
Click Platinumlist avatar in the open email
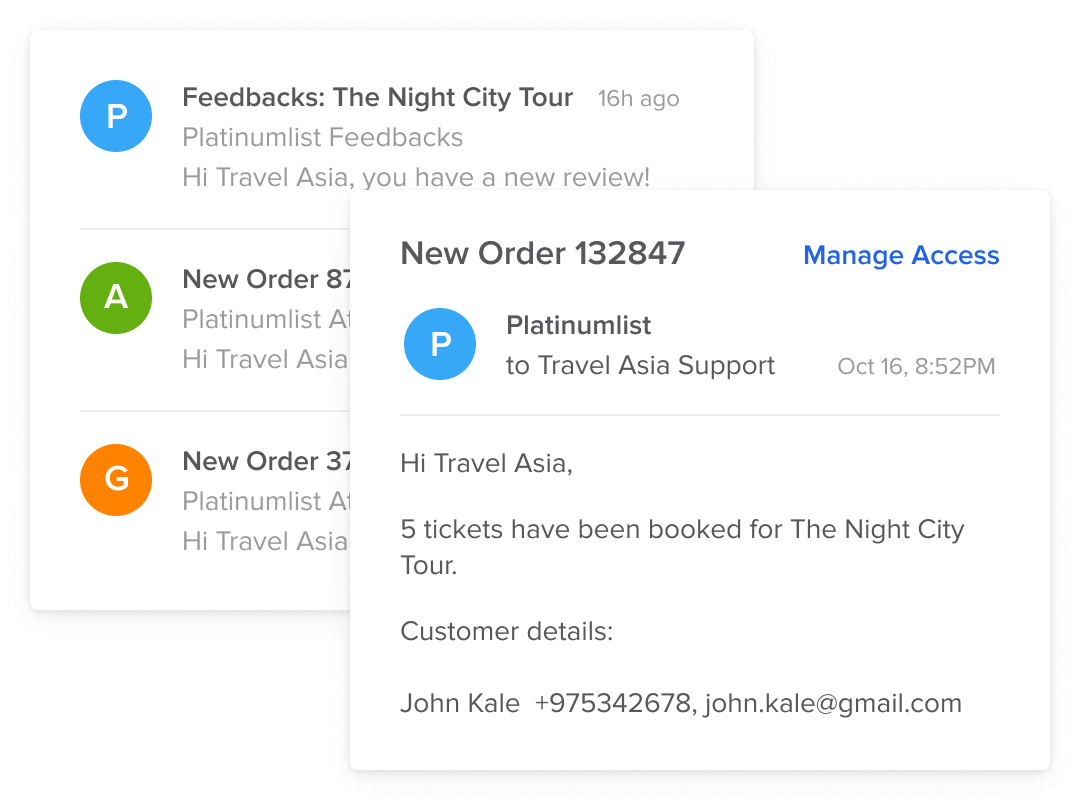coord(440,344)
